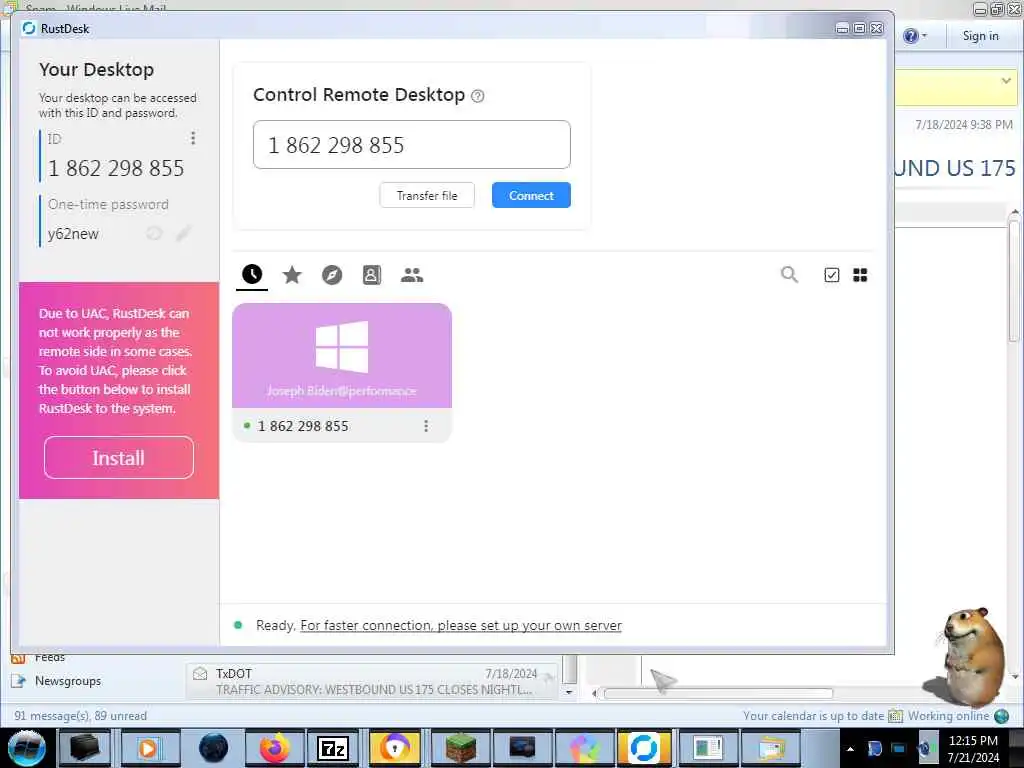Open the Windows Start menu

point(26,748)
